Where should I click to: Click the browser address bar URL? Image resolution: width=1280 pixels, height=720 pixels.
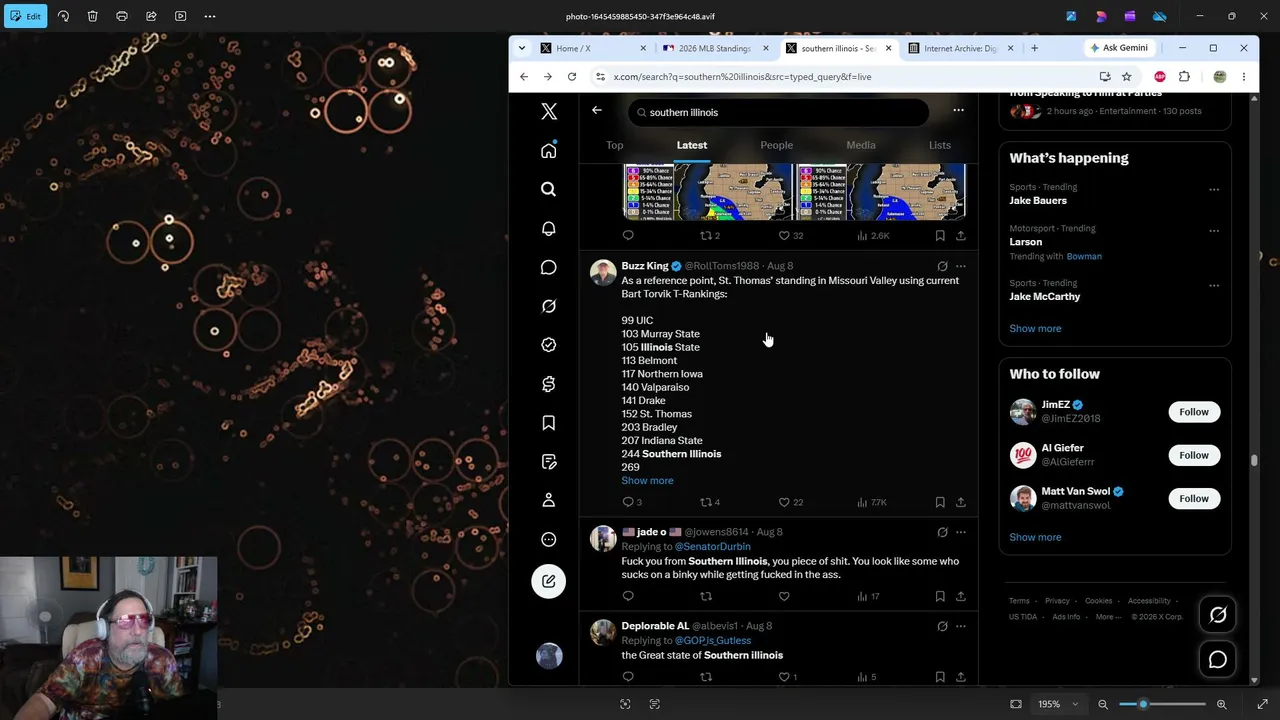(x=742, y=77)
